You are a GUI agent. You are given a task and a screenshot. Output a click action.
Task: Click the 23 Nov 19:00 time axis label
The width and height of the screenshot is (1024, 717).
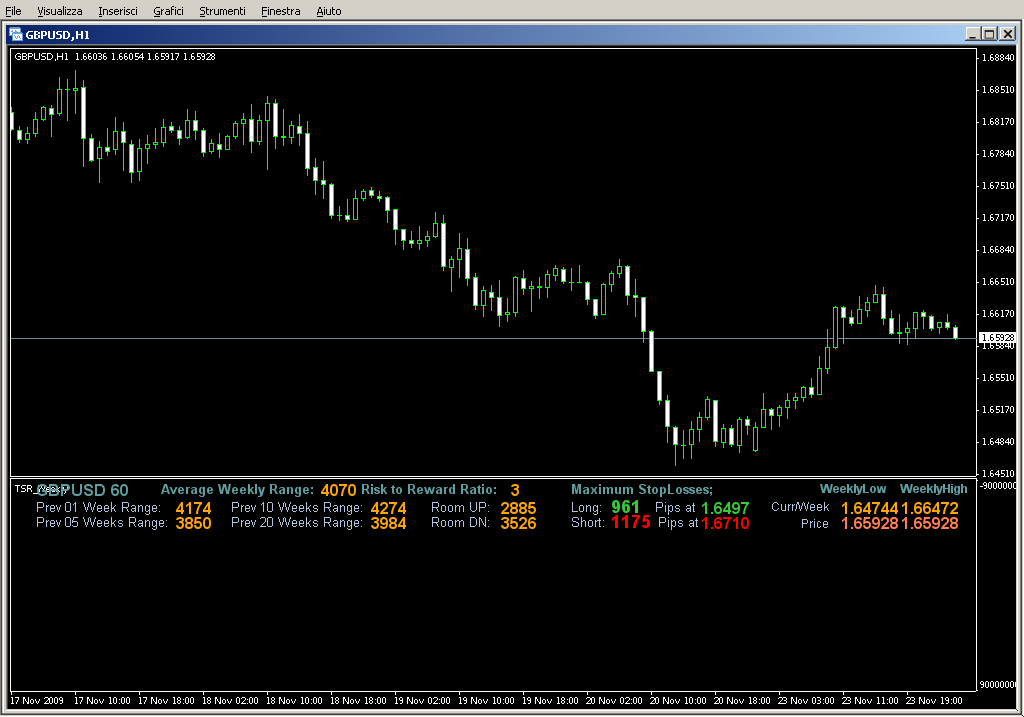934,701
